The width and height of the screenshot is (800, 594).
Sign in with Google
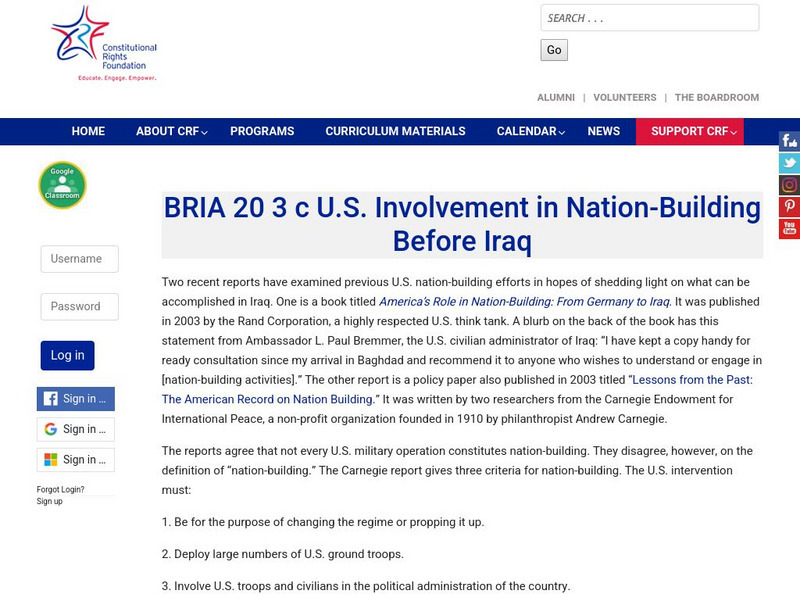(x=76, y=429)
